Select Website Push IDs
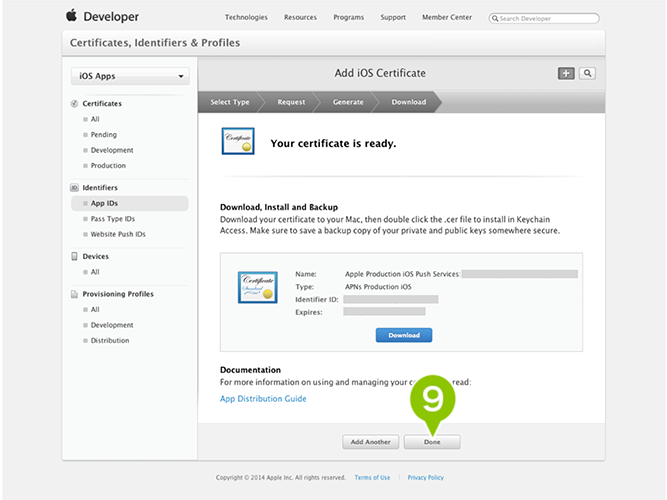 click(x=118, y=234)
